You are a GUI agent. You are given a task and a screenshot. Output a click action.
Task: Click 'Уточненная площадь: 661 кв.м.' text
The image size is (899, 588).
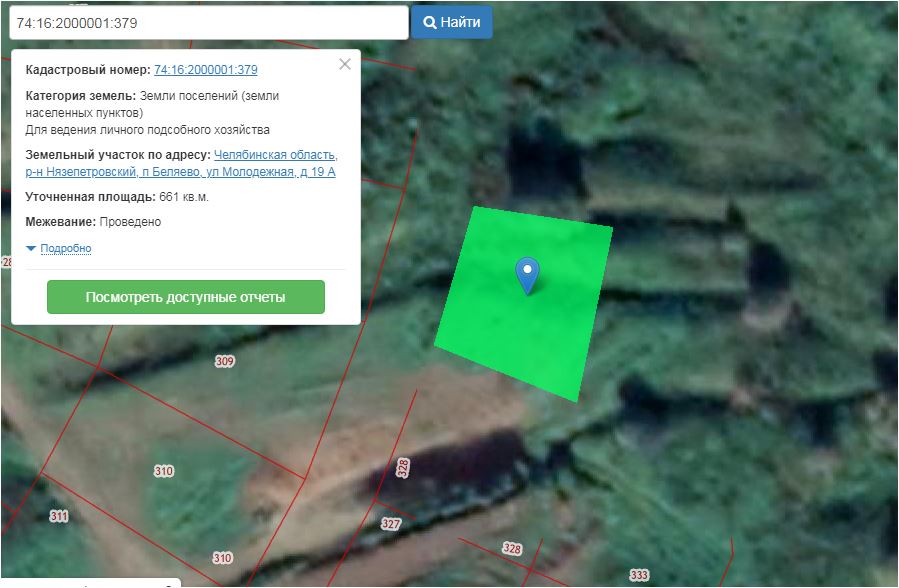(x=117, y=197)
